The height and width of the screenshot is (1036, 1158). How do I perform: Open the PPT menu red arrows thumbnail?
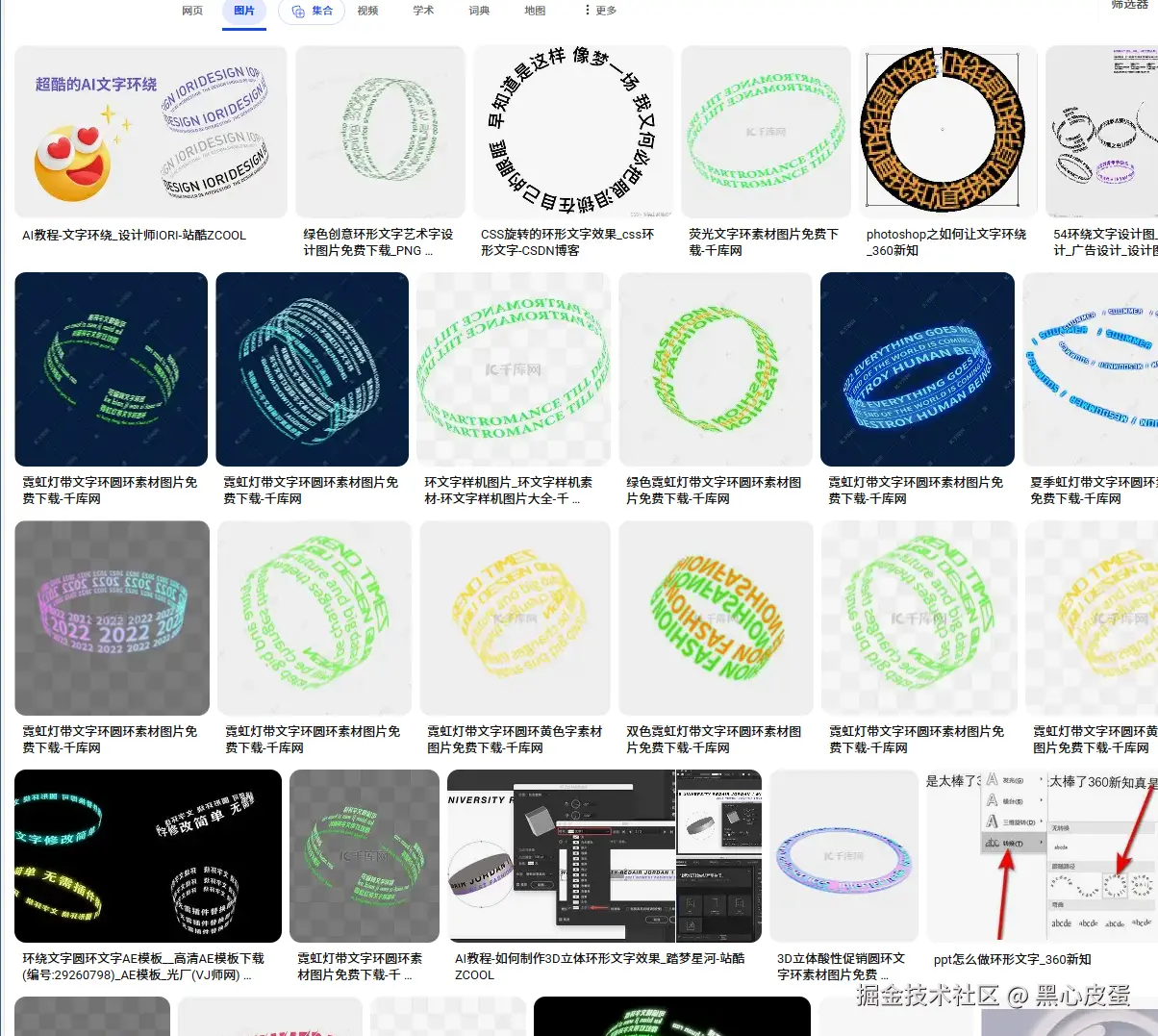click(x=1042, y=856)
